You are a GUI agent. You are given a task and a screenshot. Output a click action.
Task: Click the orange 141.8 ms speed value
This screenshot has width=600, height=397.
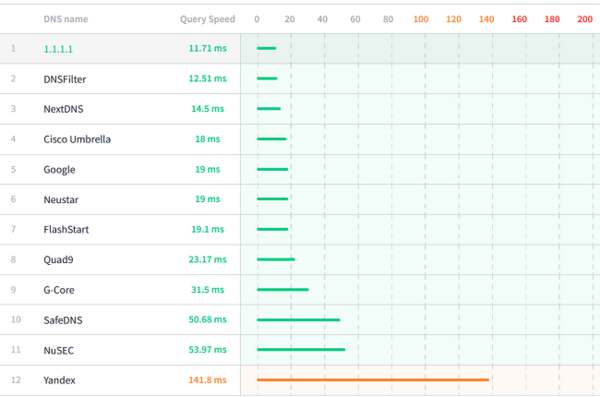coord(208,380)
